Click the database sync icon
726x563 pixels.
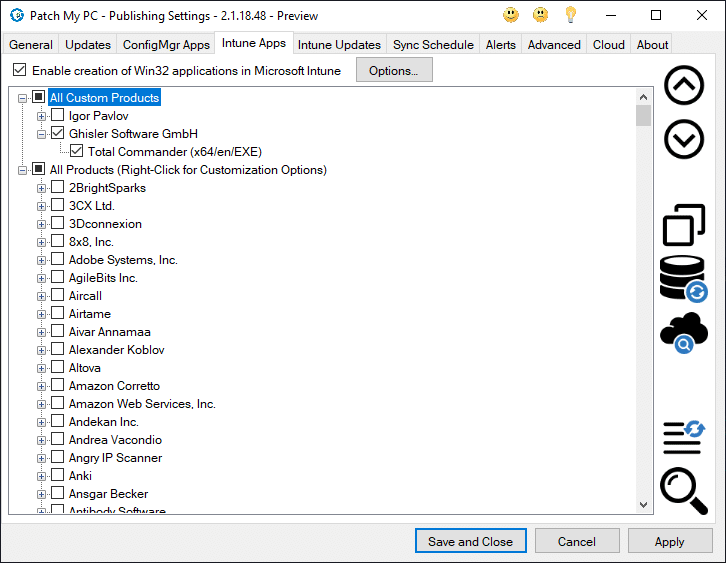pyautogui.click(x=684, y=278)
